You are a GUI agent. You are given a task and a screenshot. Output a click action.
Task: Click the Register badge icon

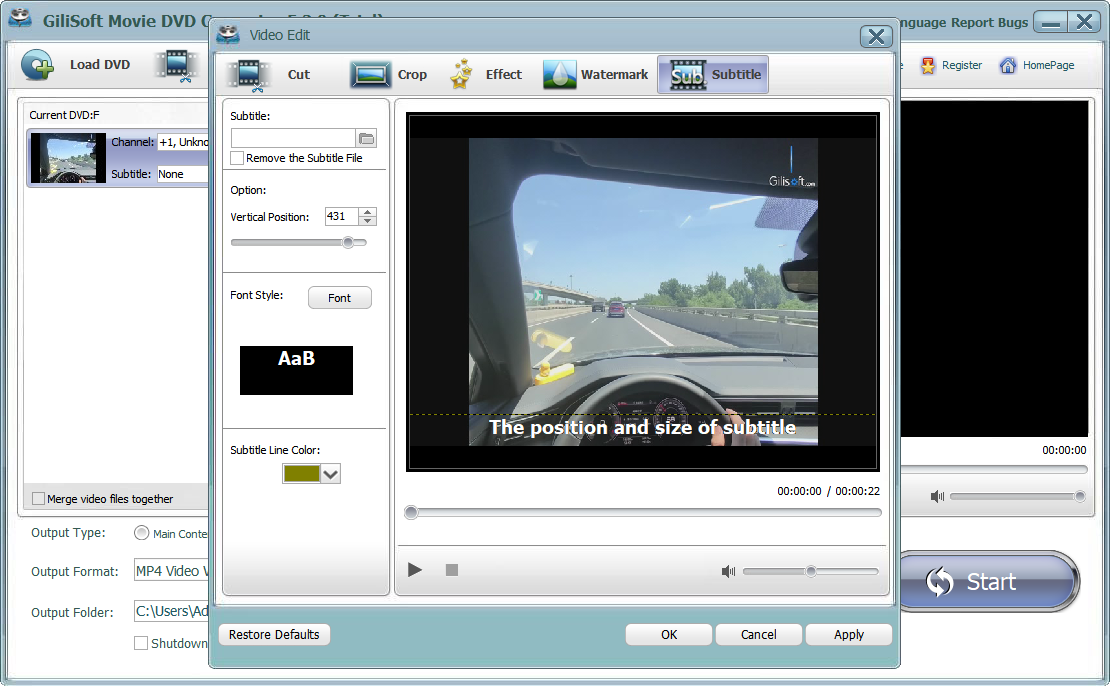(927, 66)
